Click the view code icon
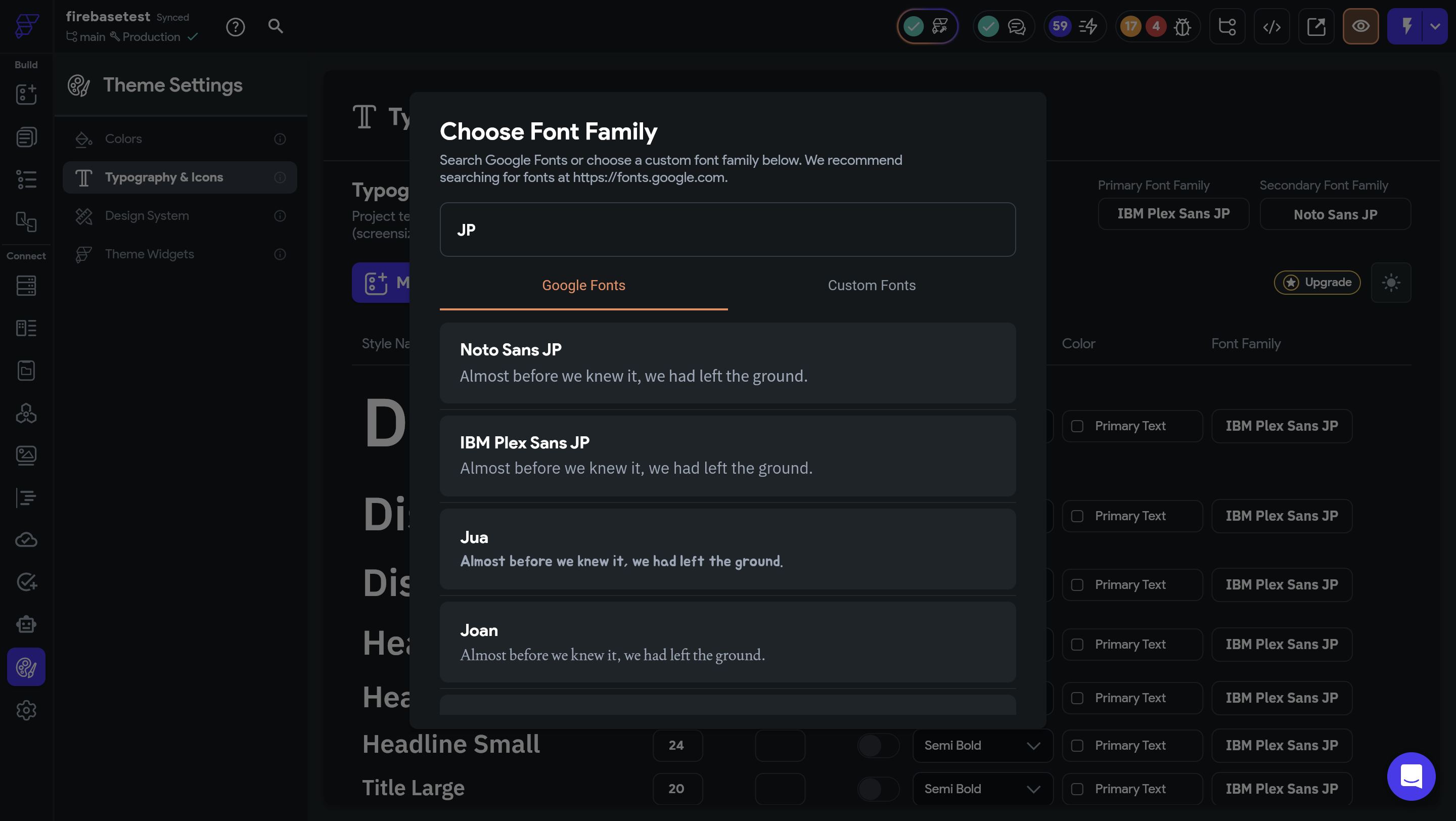This screenshot has height=821, width=1456. [x=1272, y=27]
